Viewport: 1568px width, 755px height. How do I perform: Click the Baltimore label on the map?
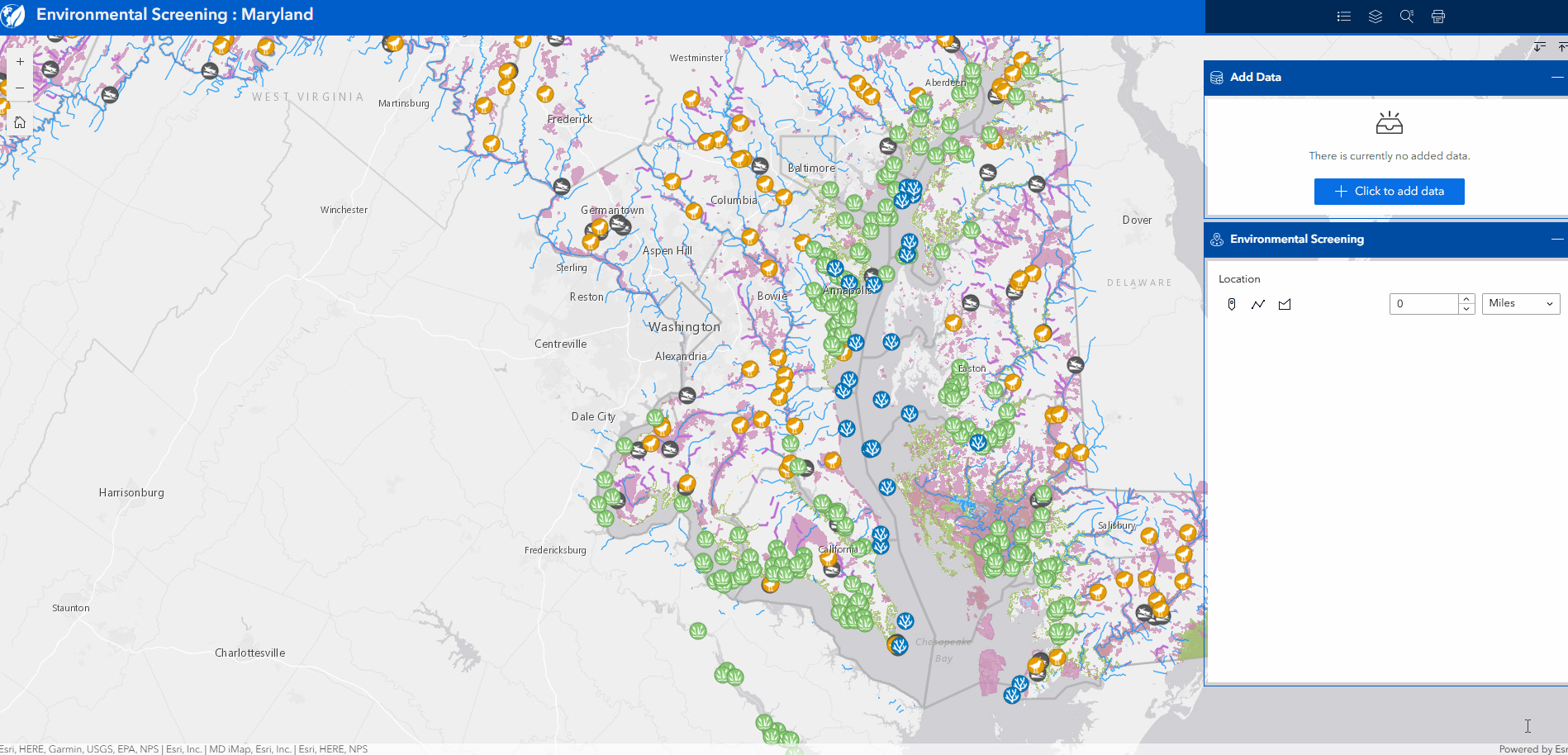[x=811, y=168]
